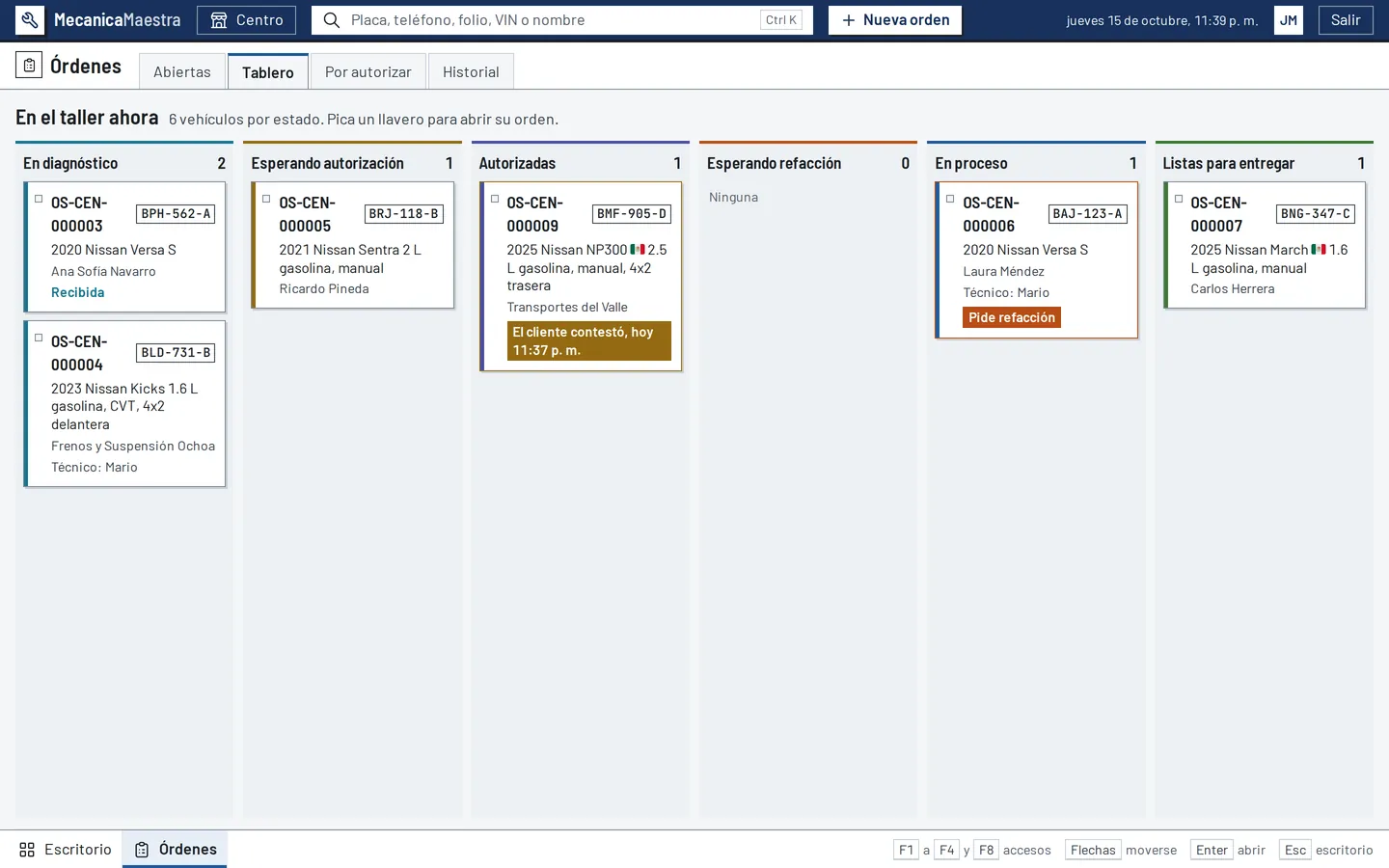Open the Centro branch selector
This screenshot has width=1389, height=868.
246,20
